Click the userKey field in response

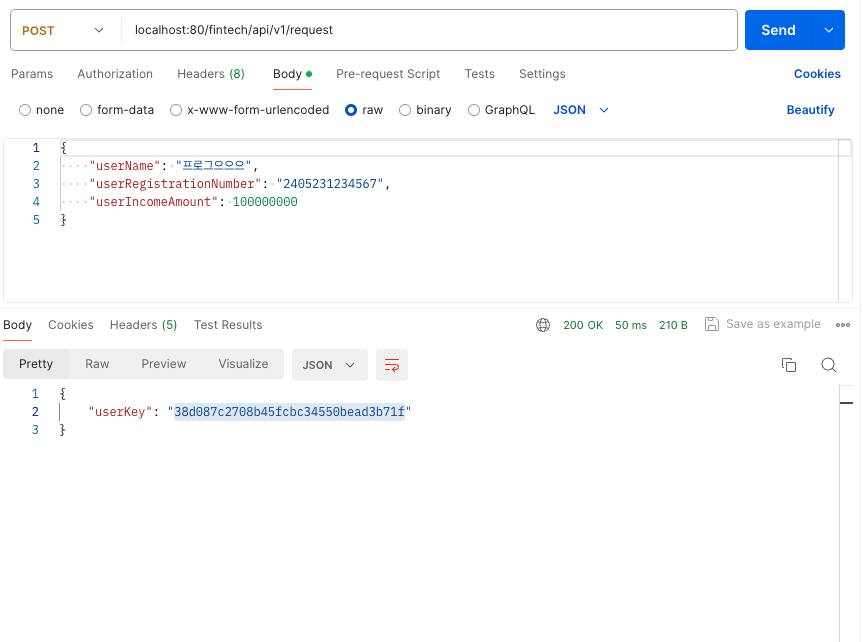pos(120,412)
